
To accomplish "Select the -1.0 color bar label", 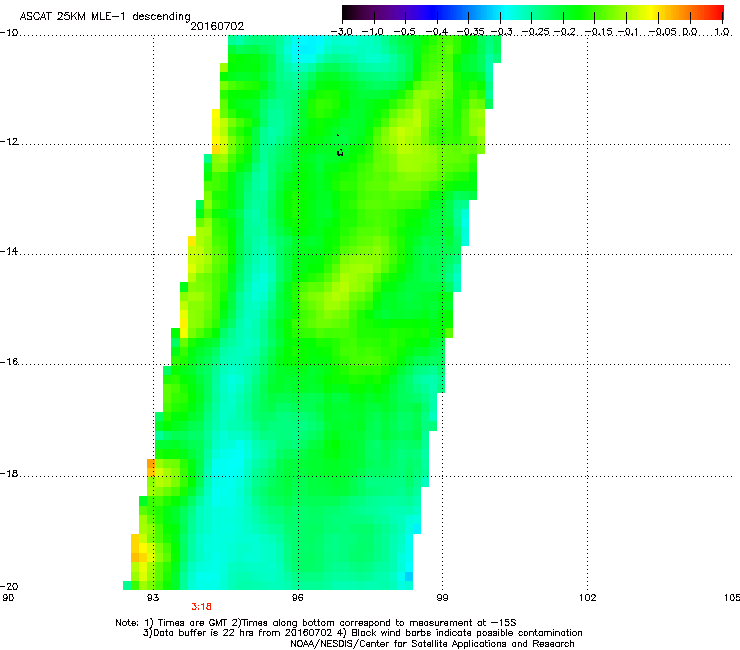I will click(x=373, y=32).
